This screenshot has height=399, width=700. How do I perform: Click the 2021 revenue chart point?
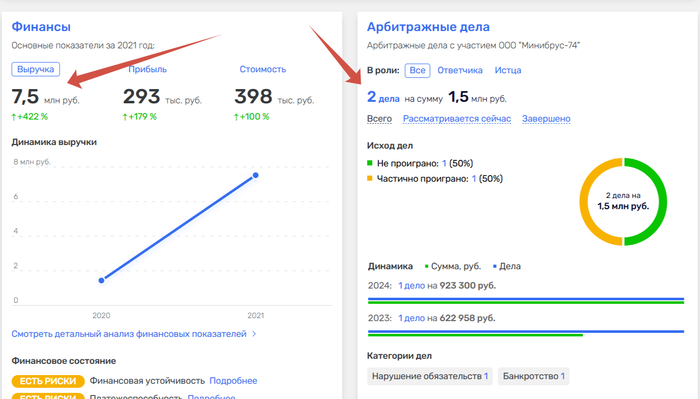(x=255, y=175)
